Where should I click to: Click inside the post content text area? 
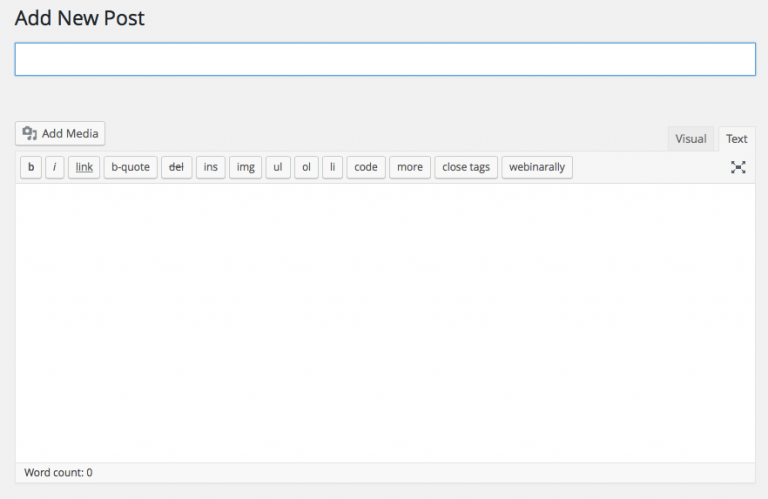[x=385, y=320]
